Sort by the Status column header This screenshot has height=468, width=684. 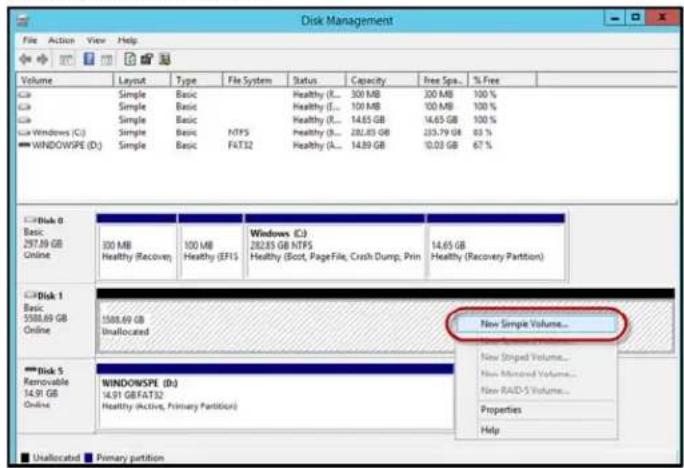click(317, 80)
